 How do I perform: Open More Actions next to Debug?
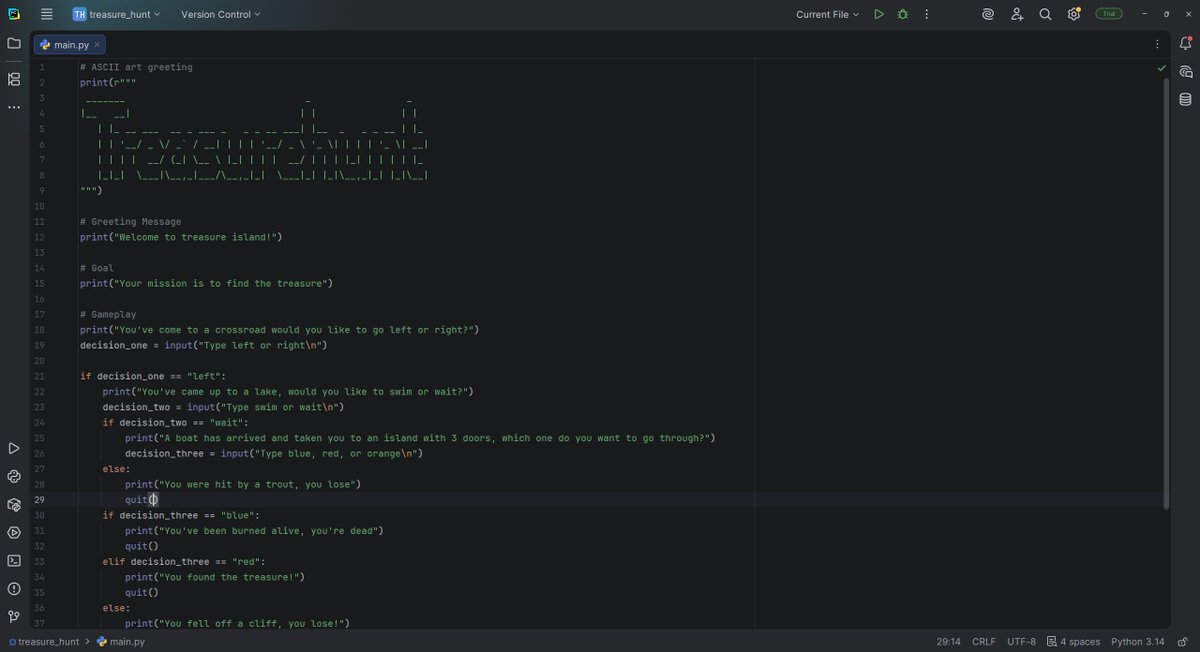pos(926,14)
